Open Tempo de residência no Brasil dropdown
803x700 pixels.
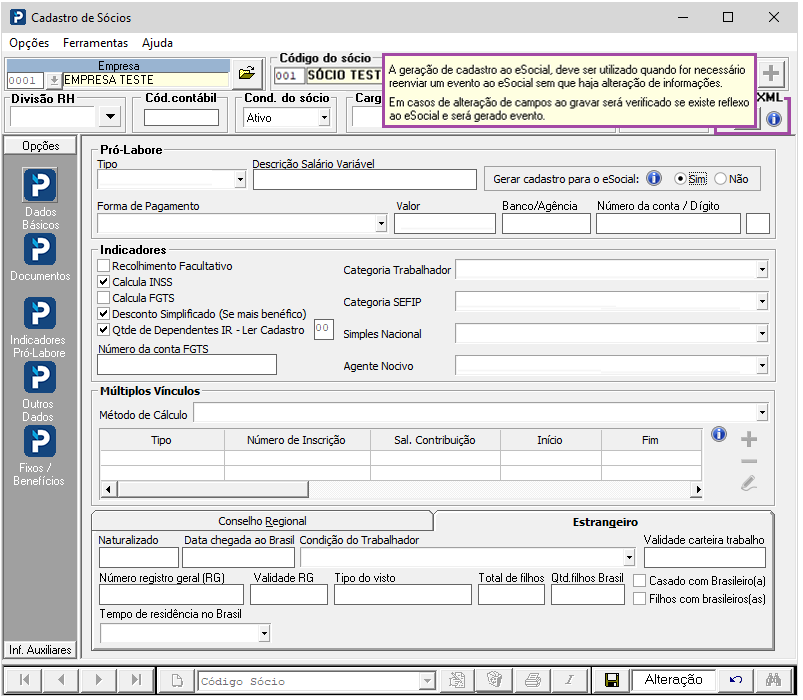click(264, 633)
